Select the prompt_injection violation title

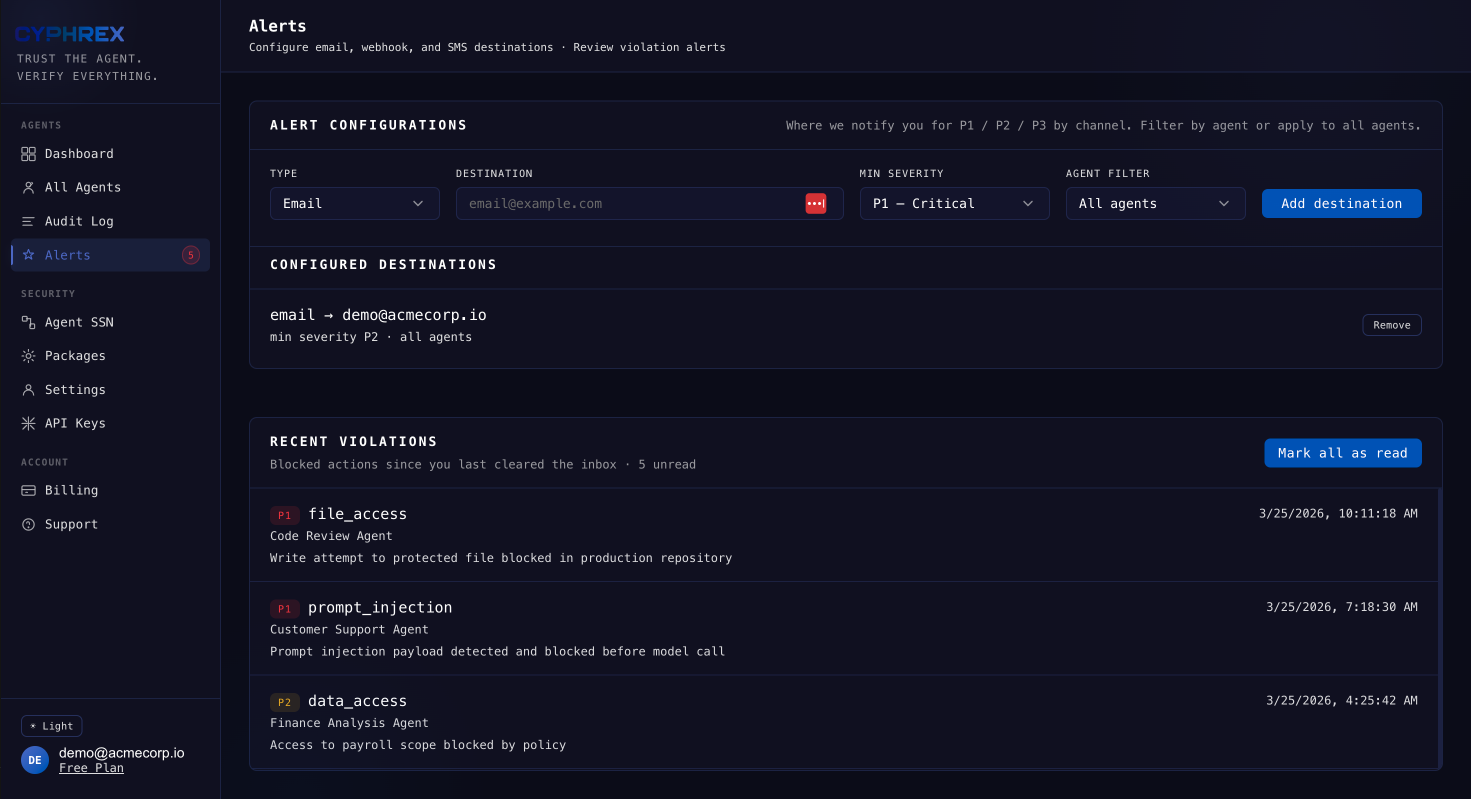(380, 608)
